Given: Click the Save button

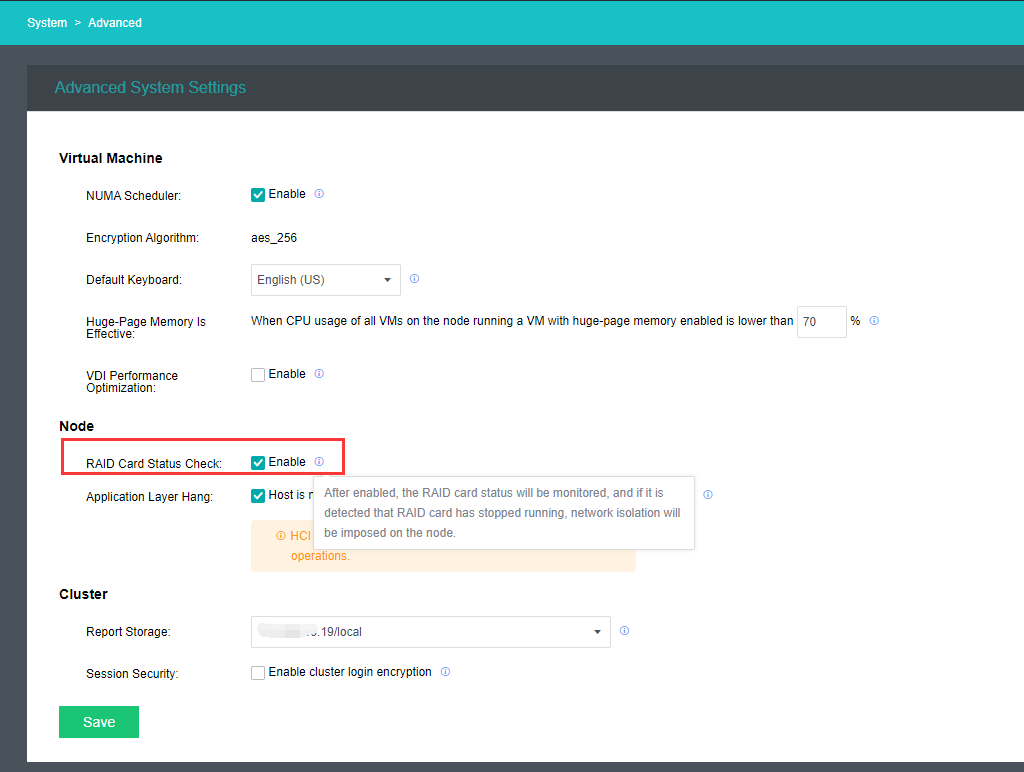Looking at the screenshot, I should [98, 721].
